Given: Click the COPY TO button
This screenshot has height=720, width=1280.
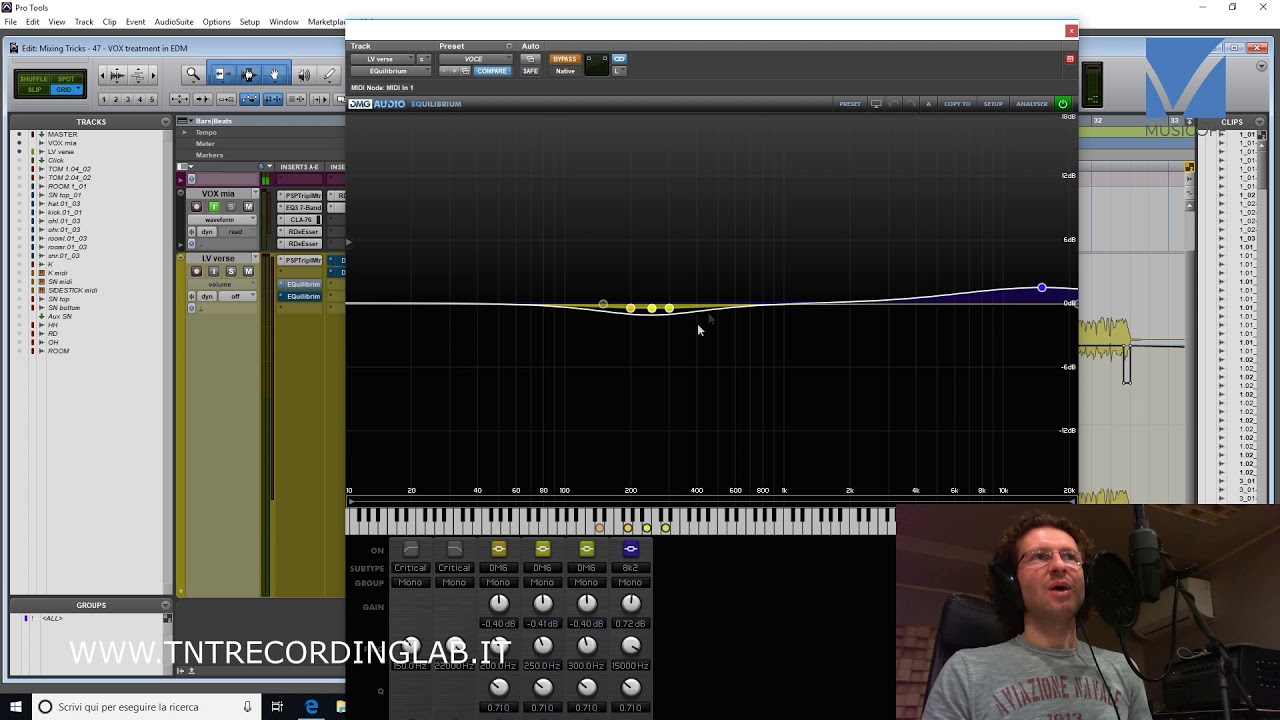Looking at the screenshot, I should (x=957, y=104).
